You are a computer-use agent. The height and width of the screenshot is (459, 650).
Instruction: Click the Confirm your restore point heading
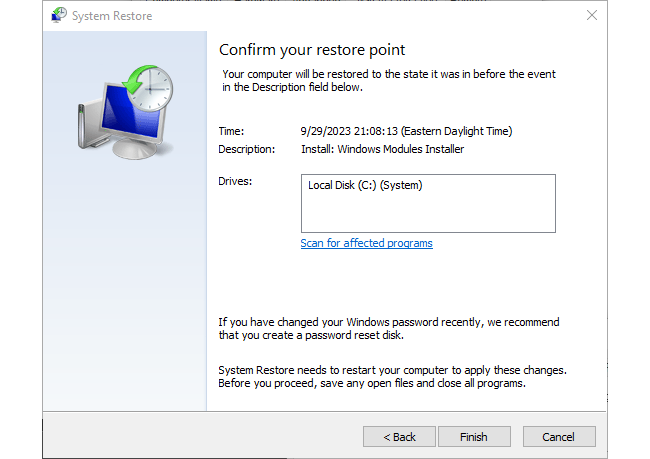coord(312,50)
